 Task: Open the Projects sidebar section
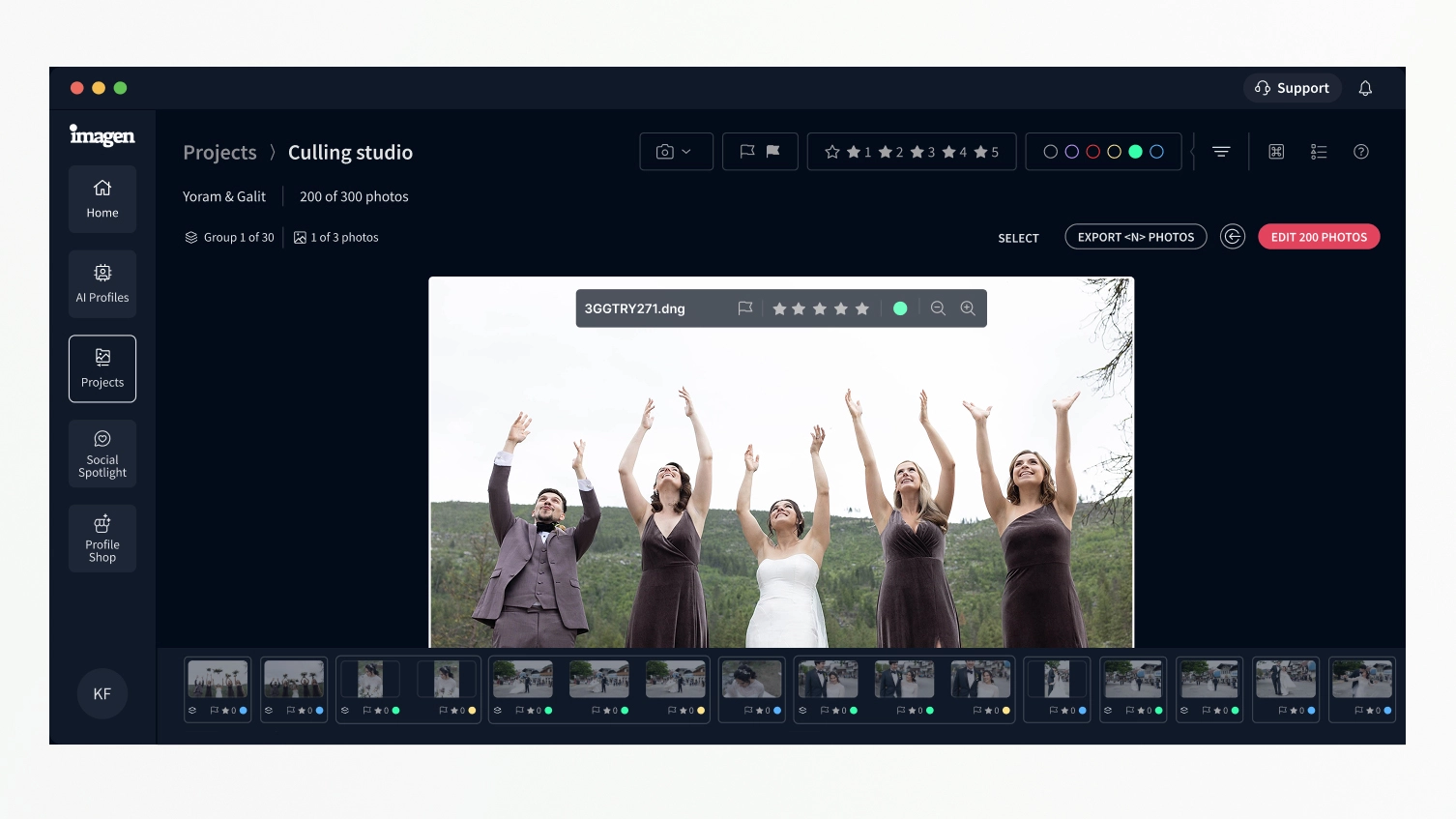[x=102, y=368]
